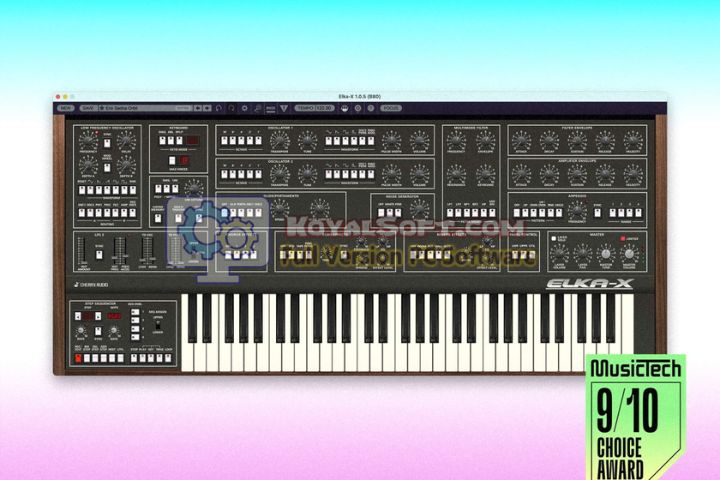Click the help question mark icon

coord(371,108)
